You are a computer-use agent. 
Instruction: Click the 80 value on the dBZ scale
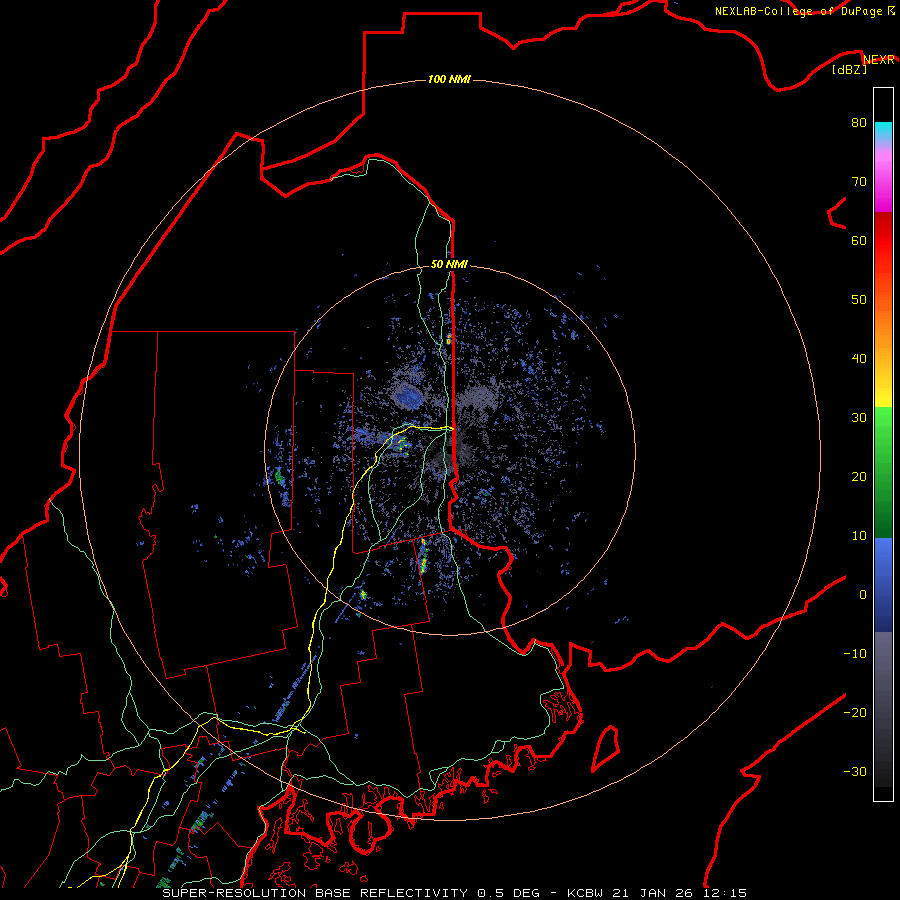pos(859,123)
